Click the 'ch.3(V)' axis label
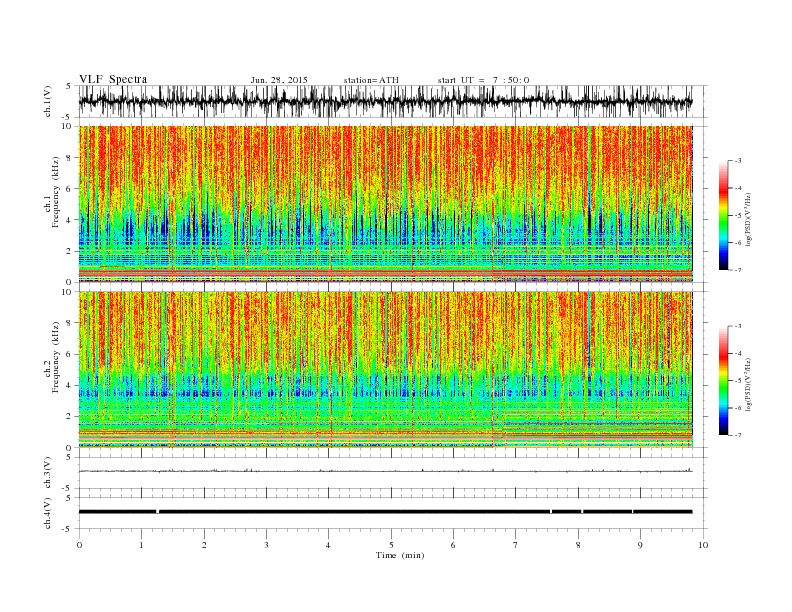Screen dimensions: 792x612 tap(48, 472)
